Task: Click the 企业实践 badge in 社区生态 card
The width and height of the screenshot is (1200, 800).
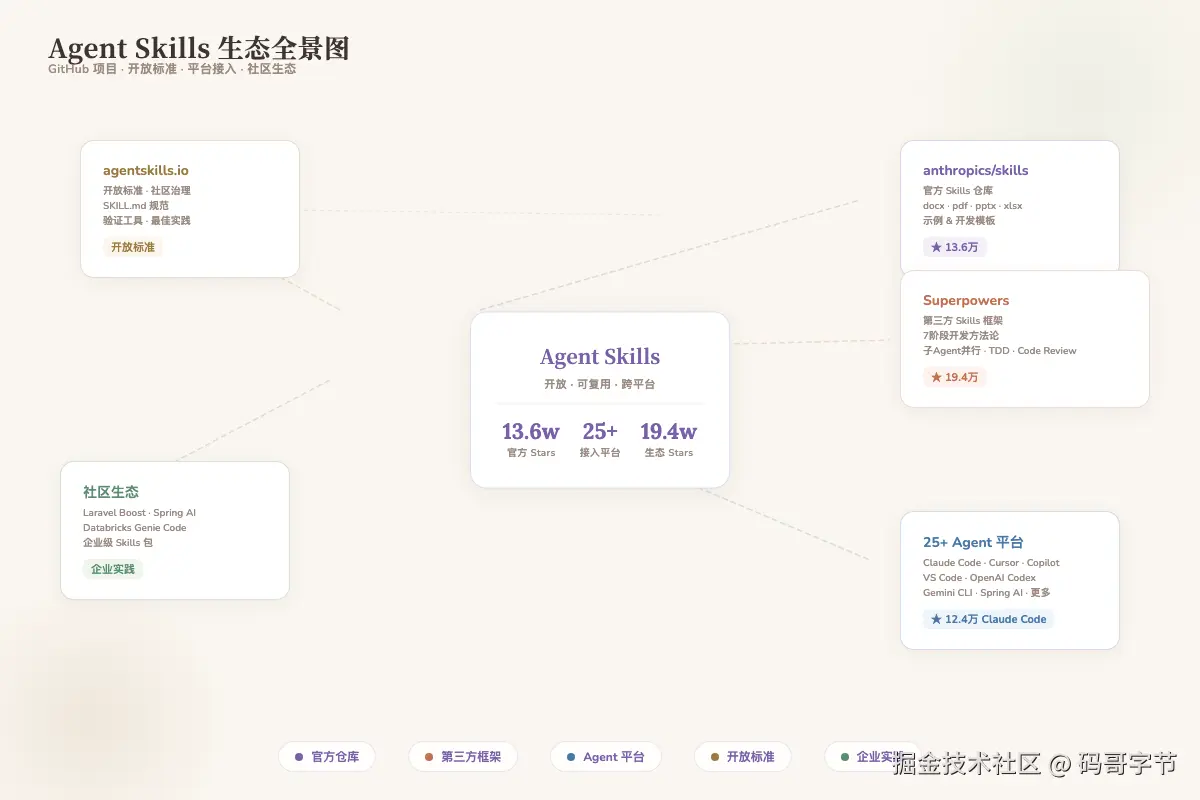Action: pos(113,569)
